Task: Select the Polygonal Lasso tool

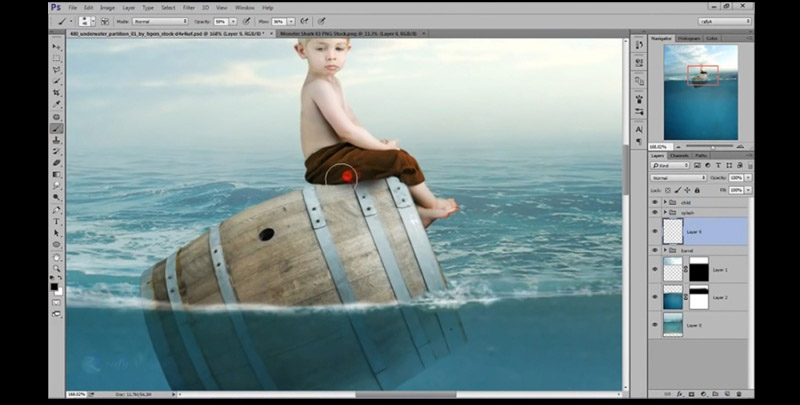Action: click(57, 70)
